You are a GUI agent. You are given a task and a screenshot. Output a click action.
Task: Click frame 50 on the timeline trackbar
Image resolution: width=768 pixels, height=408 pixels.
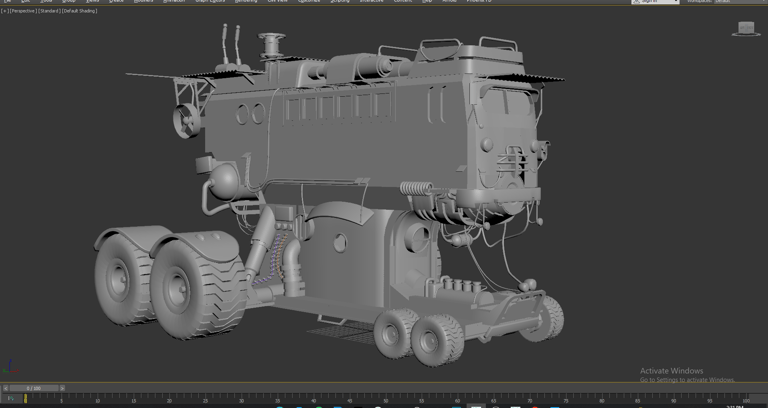[385, 398]
